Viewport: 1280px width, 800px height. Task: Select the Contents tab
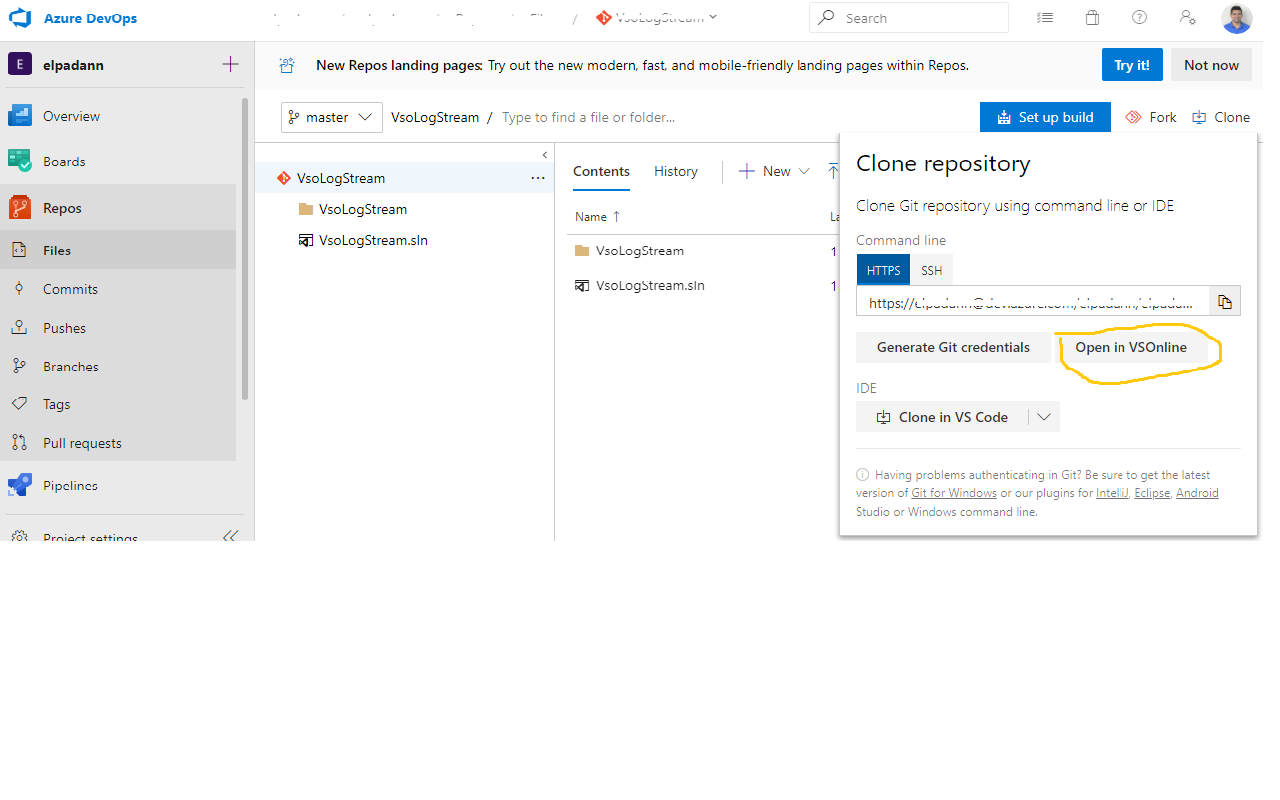tap(600, 171)
